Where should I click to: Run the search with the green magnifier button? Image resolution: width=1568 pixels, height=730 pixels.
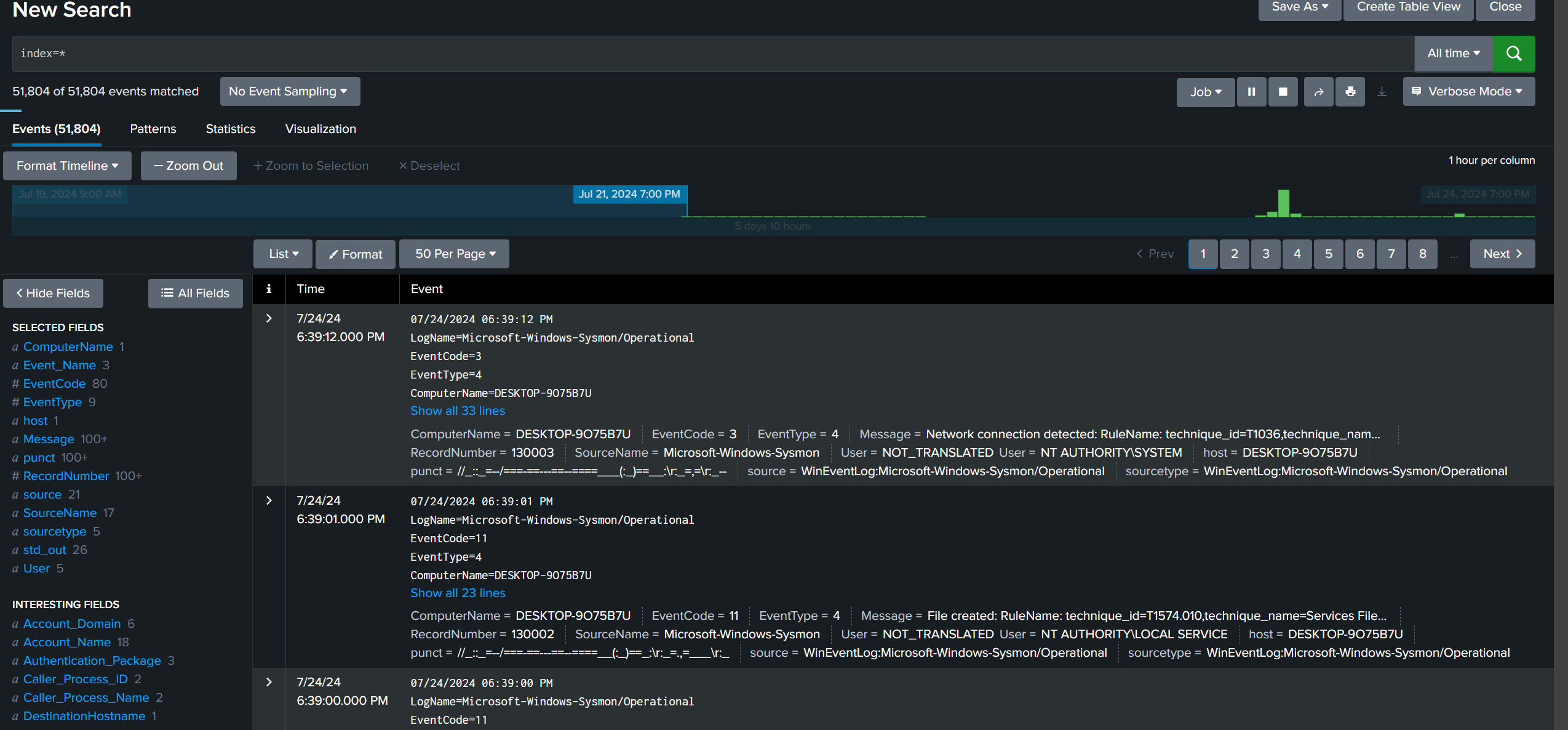(x=1514, y=54)
